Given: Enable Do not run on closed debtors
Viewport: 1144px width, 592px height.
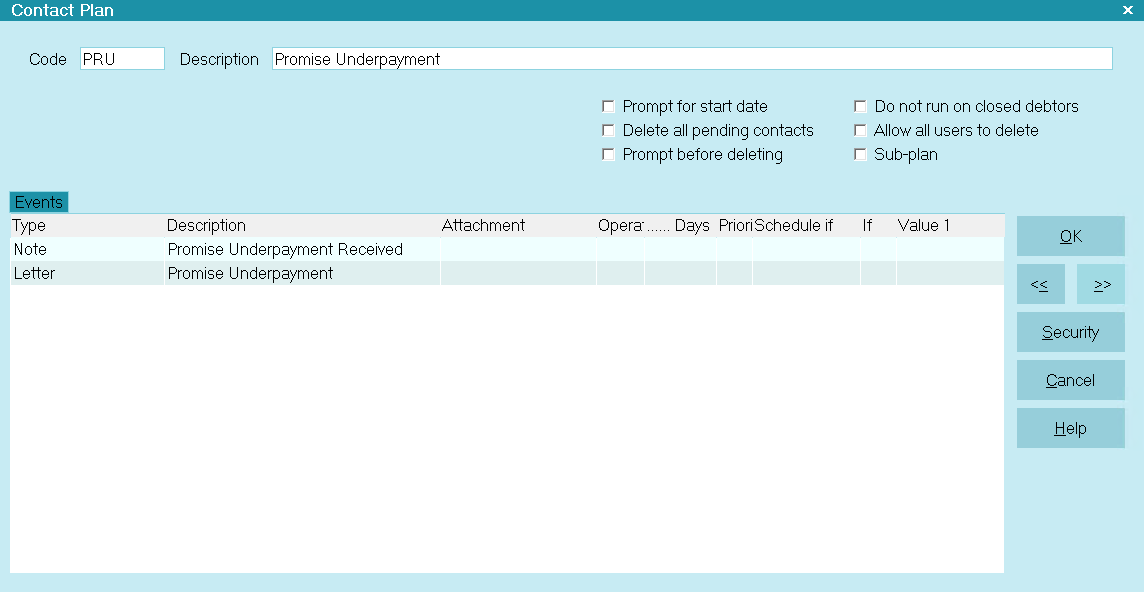Looking at the screenshot, I should 860,107.
